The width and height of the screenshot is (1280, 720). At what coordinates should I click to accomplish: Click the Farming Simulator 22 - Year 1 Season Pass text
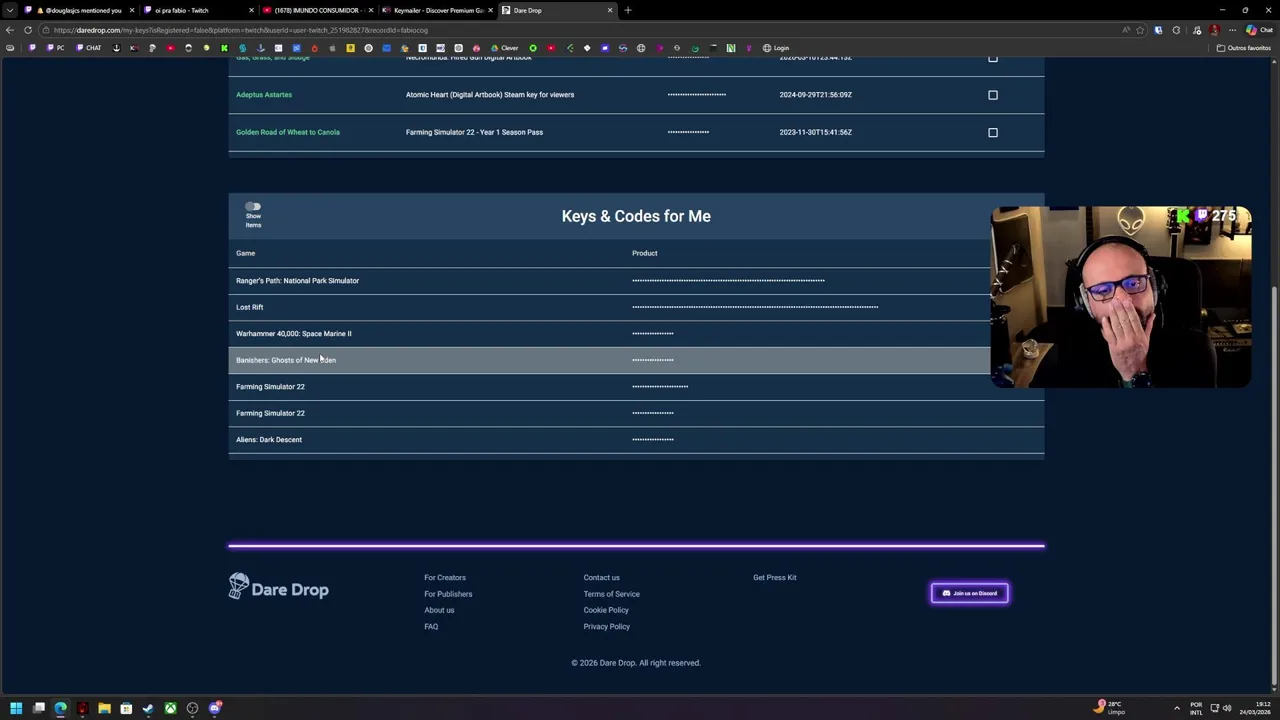click(x=474, y=132)
